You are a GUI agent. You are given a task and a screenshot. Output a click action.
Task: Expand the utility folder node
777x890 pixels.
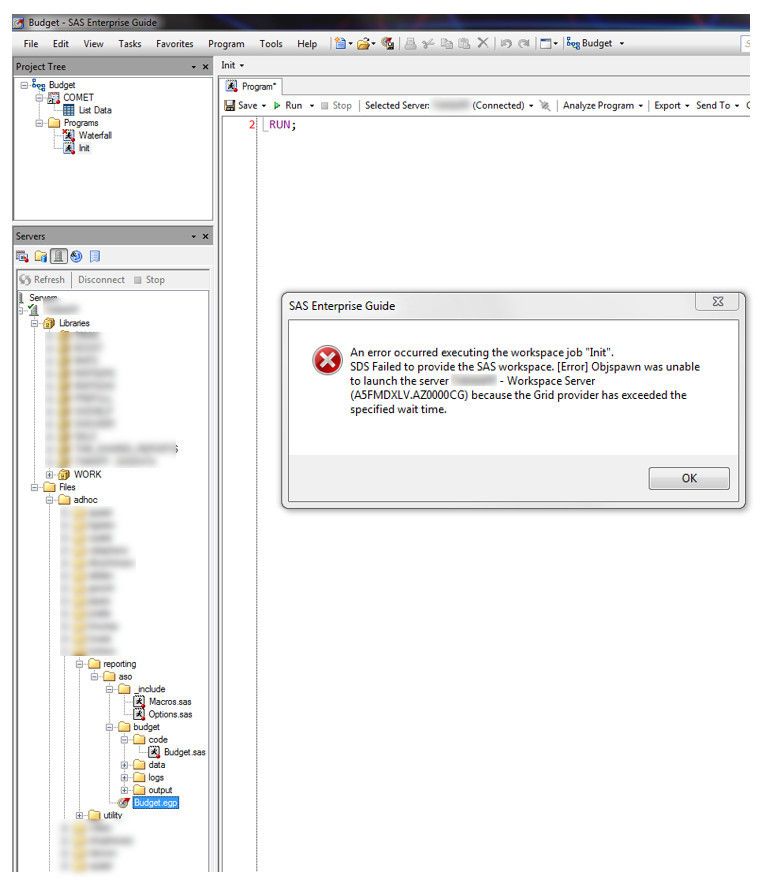(79, 816)
